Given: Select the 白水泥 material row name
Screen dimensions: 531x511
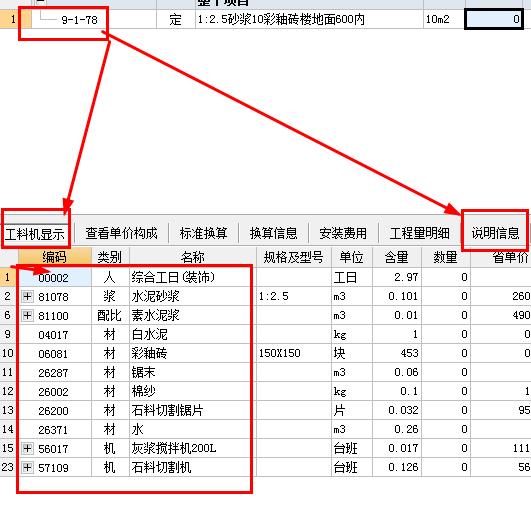Looking at the screenshot, I should pos(192,335).
